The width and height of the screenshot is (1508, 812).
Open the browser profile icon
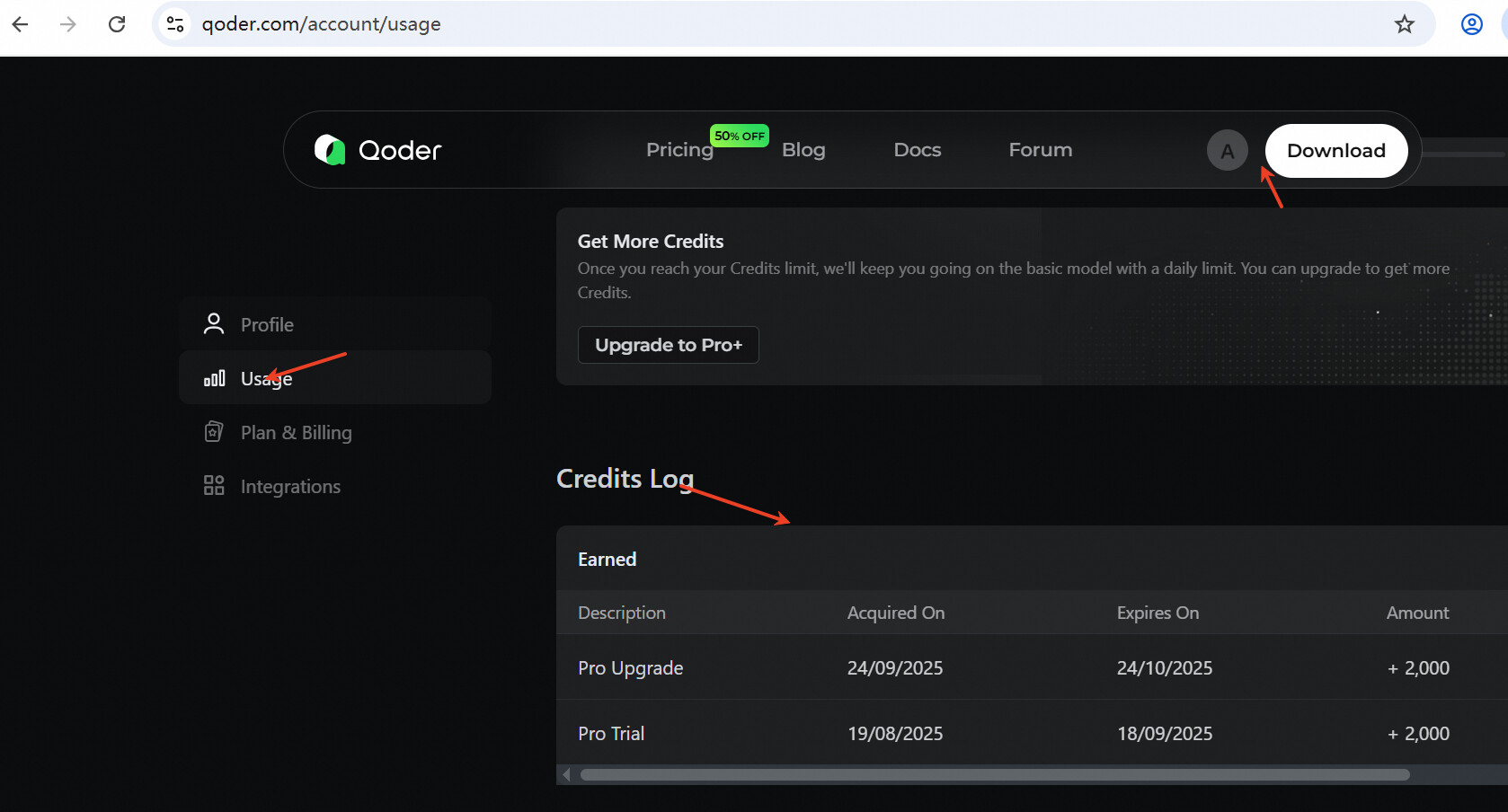1472,24
